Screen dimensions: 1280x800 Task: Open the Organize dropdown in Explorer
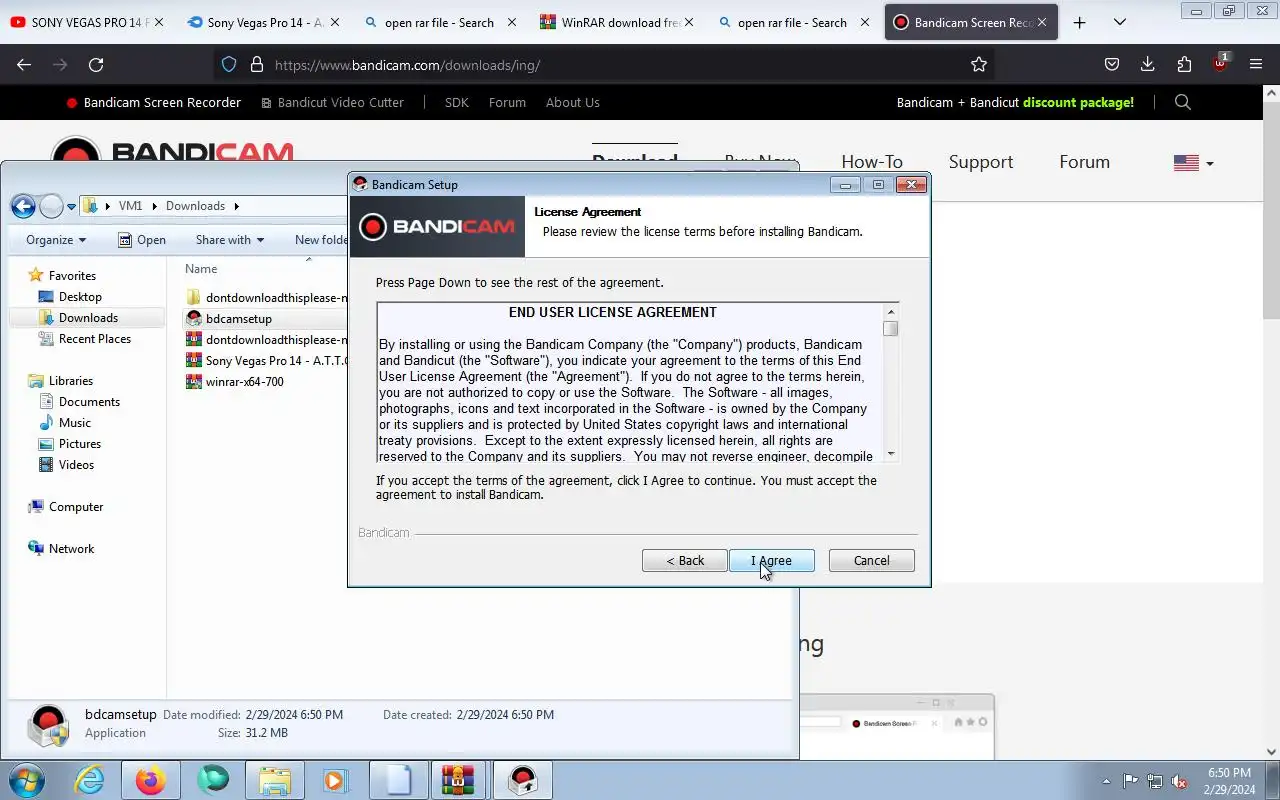coord(56,240)
